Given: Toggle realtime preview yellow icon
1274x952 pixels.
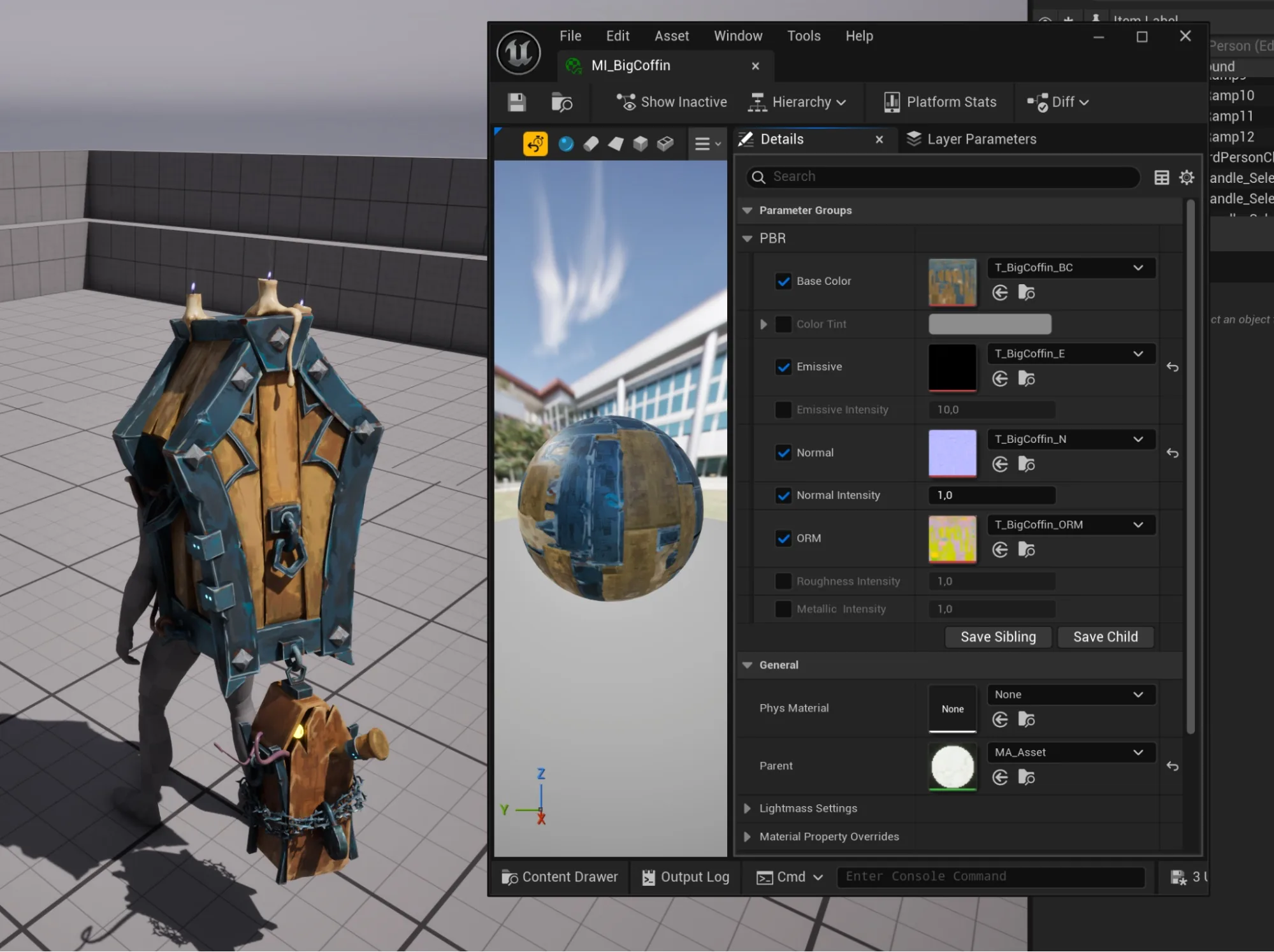Looking at the screenshot, I should (535, 144).
